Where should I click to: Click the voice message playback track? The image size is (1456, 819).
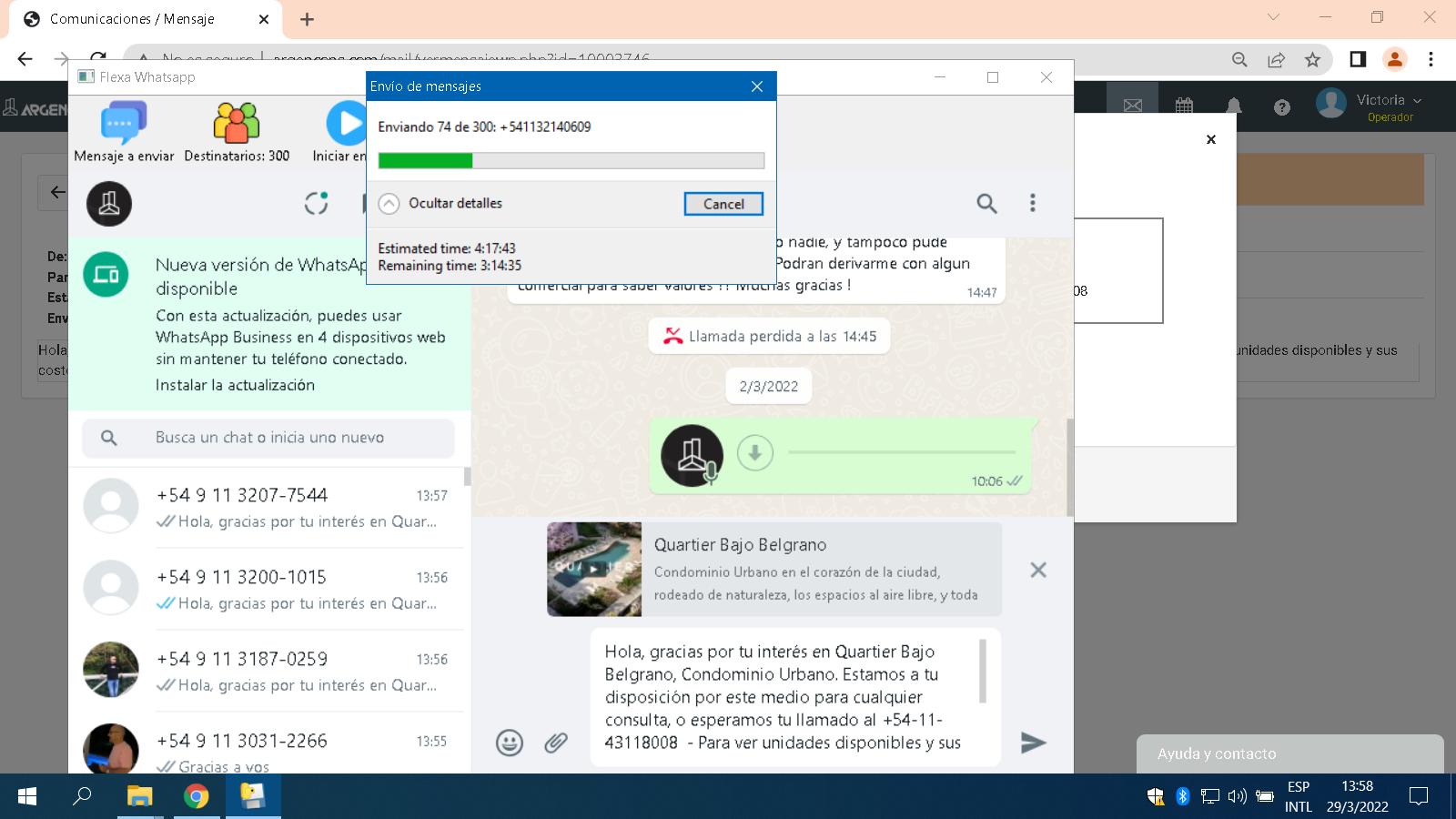coord(902,452)
